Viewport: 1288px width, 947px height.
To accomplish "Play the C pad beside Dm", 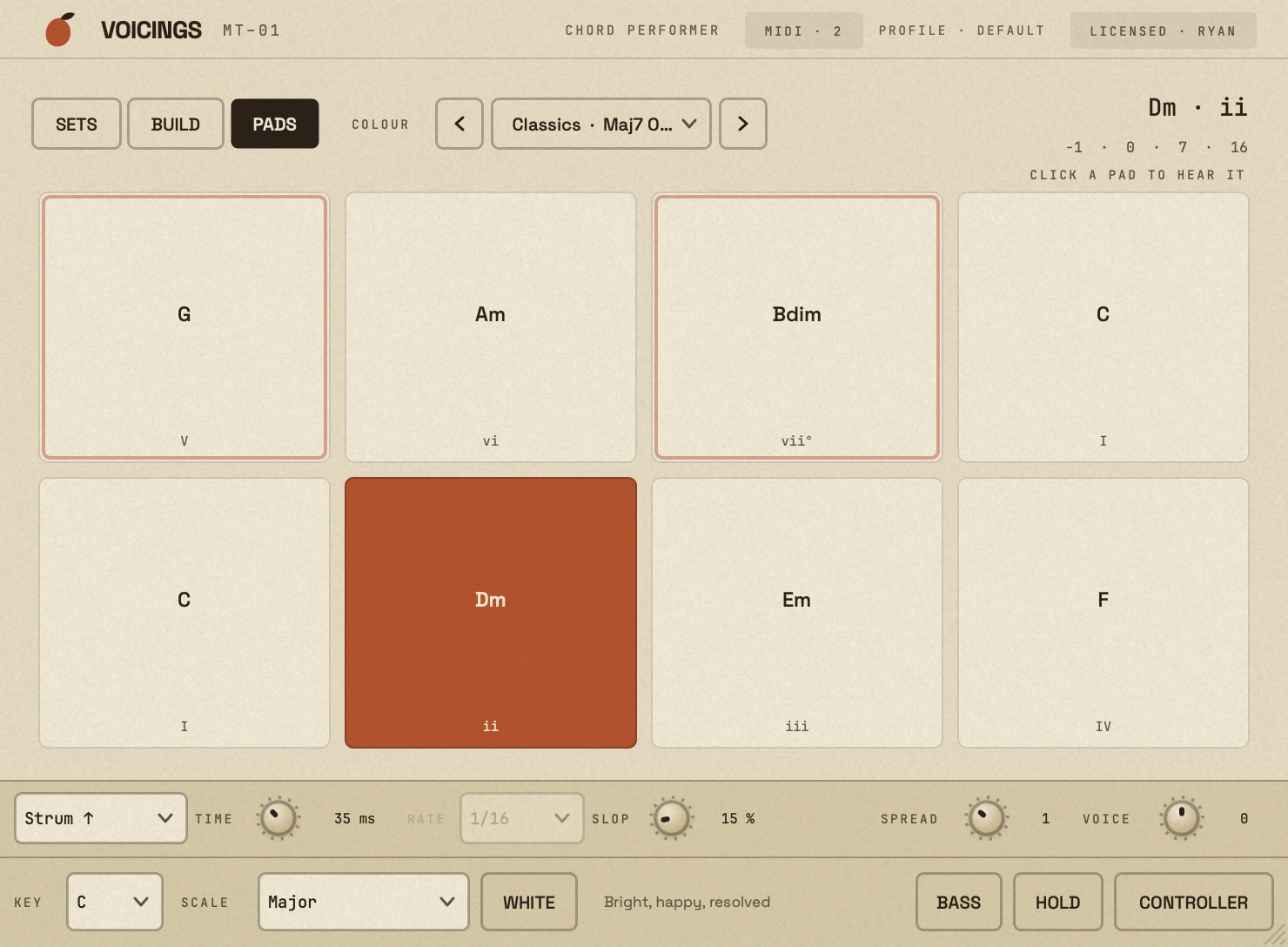I will coord(184,613).
